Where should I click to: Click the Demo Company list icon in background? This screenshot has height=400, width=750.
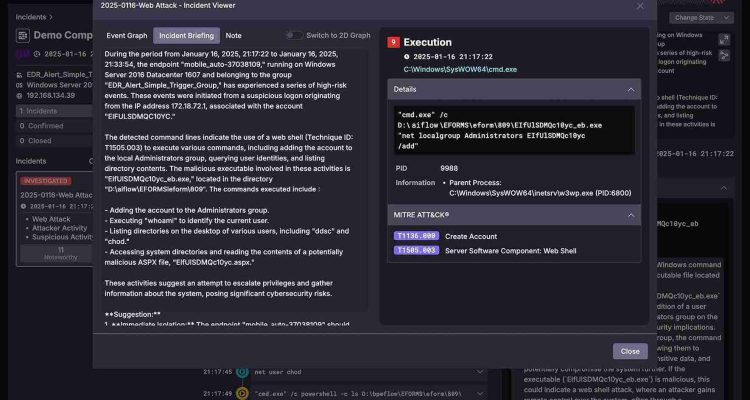pyautogui.click(x=22, y=35)
